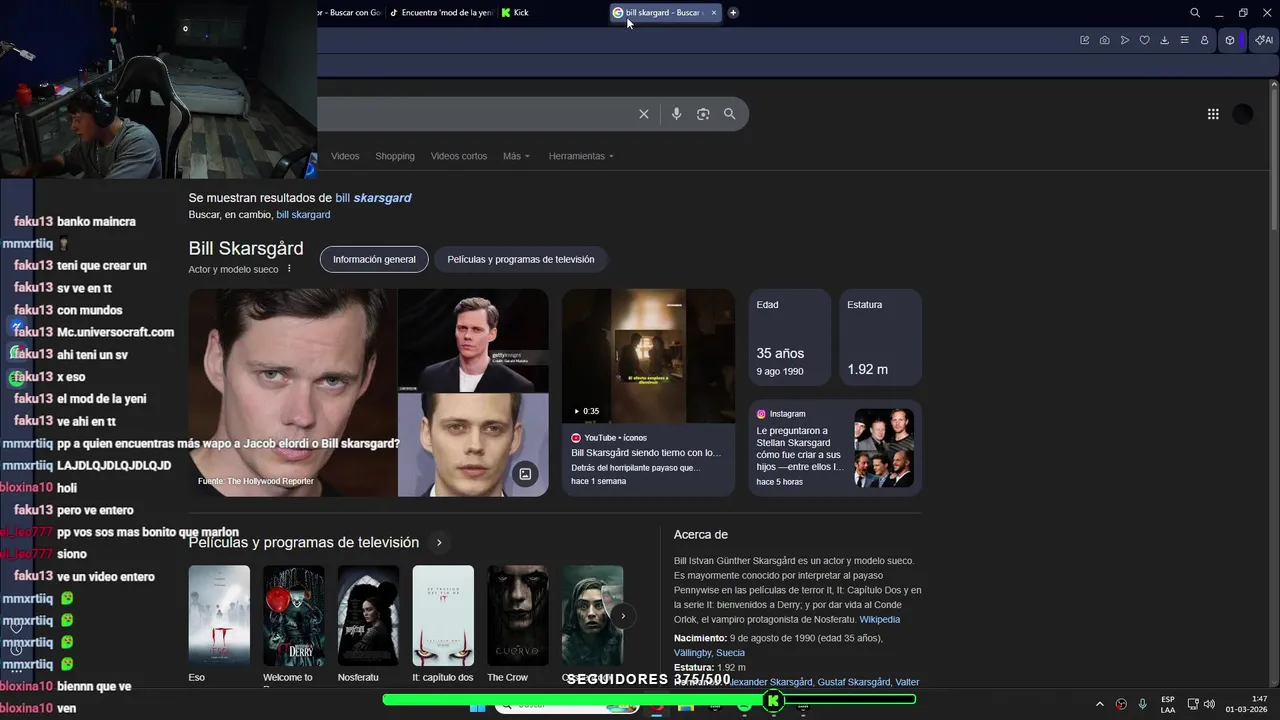Open the GX cube extensions icon

(1230, 40)
